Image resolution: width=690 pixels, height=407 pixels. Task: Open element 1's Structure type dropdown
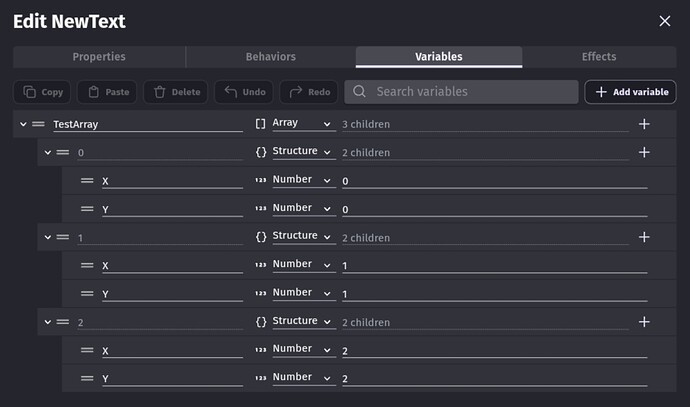click(304, 236)
